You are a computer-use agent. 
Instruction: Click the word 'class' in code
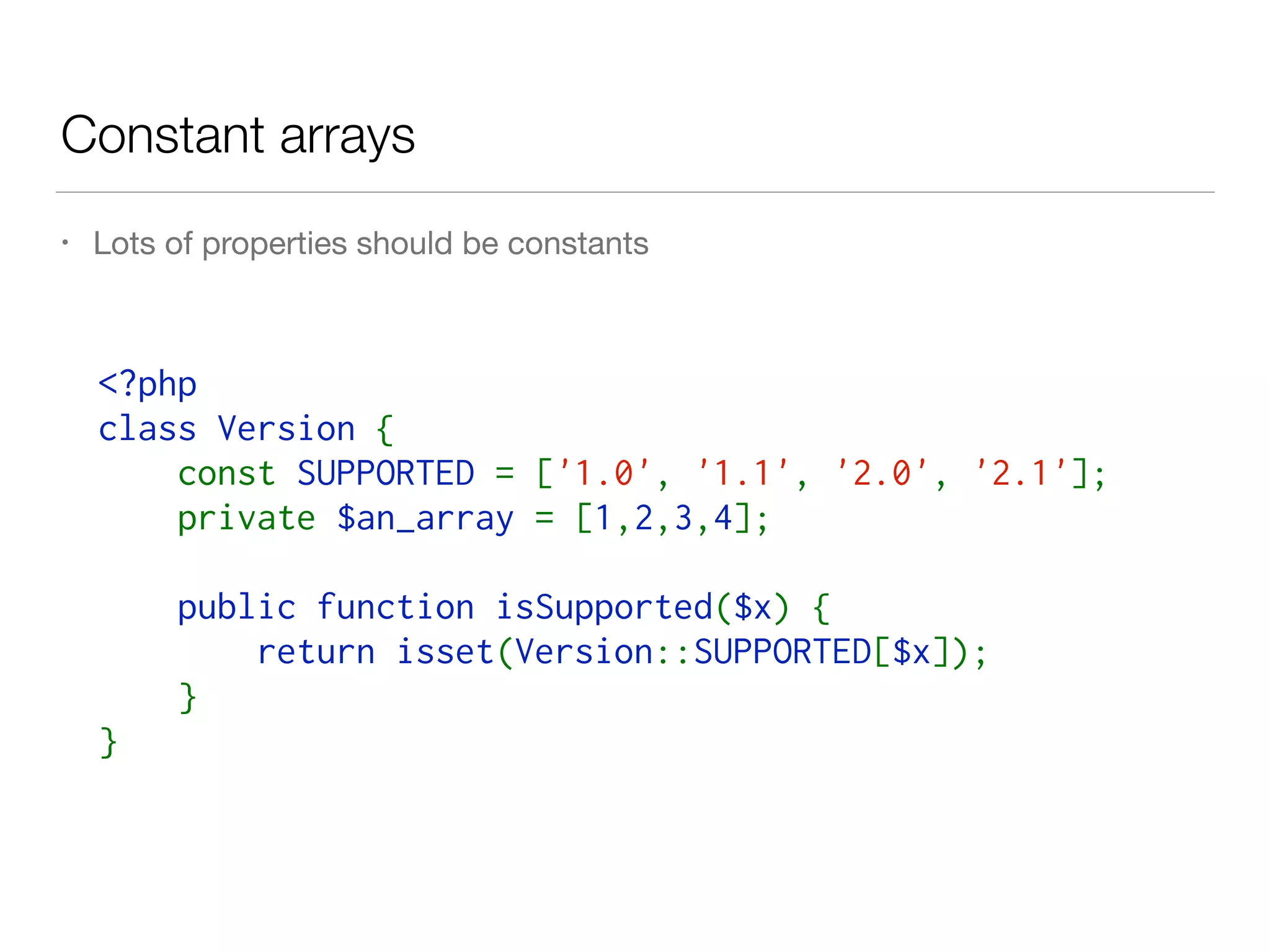148,429
